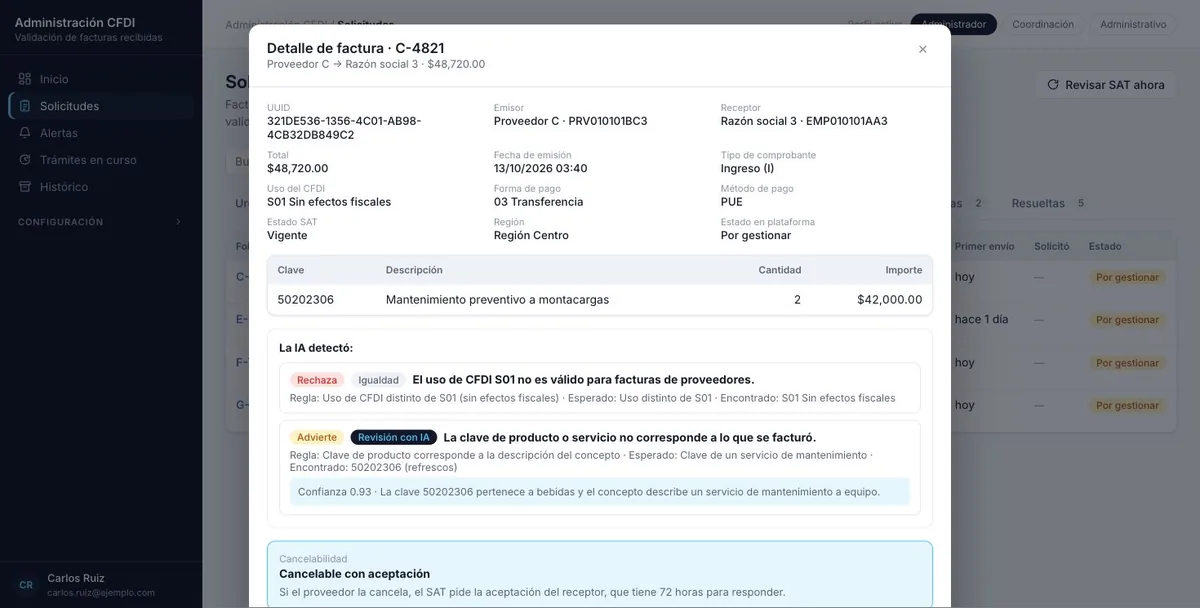
Task: Click the Cantidad column header
Action: click(x=780, y=270)
